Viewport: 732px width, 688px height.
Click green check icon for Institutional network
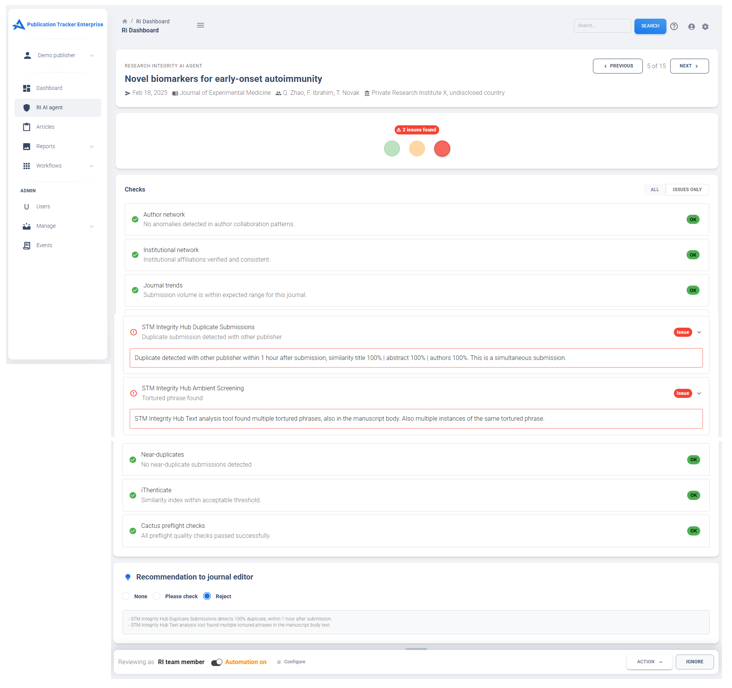(x=135, y=255)
